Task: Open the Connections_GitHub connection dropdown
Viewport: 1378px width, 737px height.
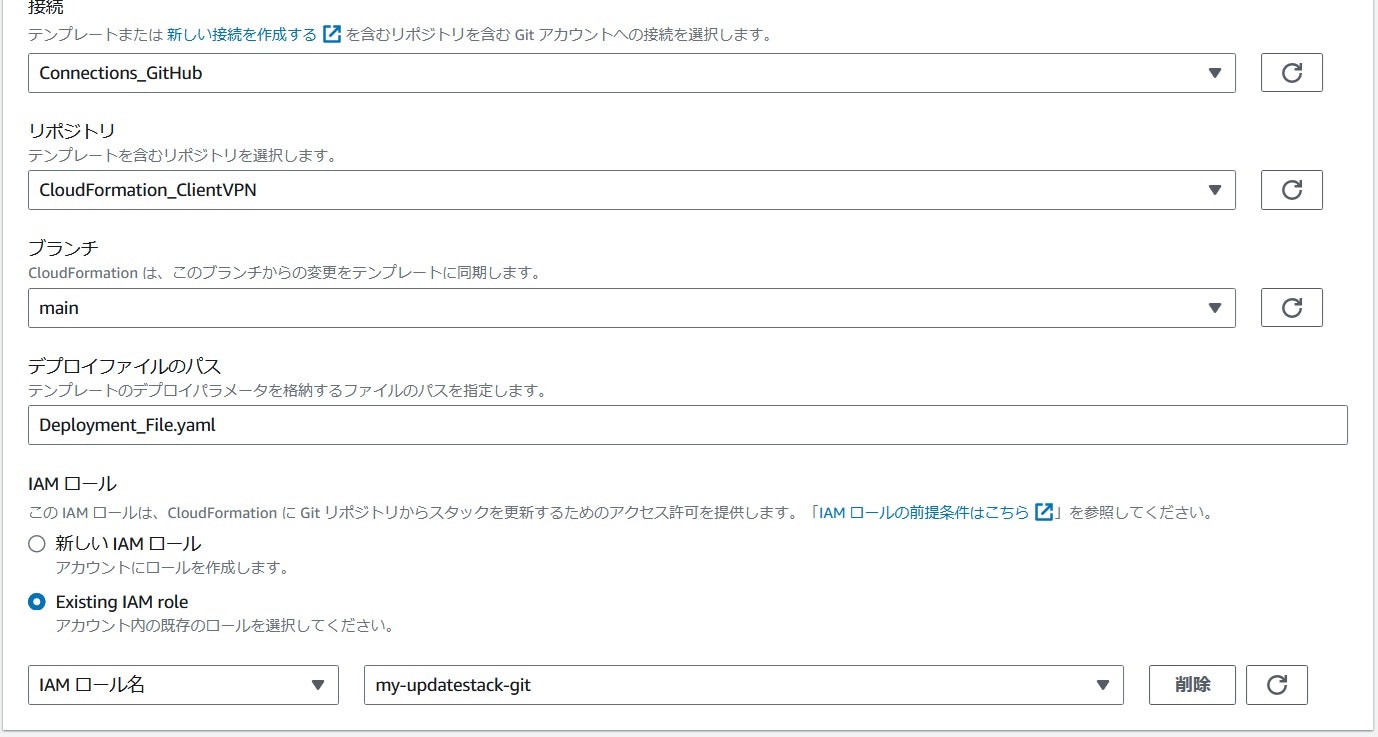Action: point(630,72)
